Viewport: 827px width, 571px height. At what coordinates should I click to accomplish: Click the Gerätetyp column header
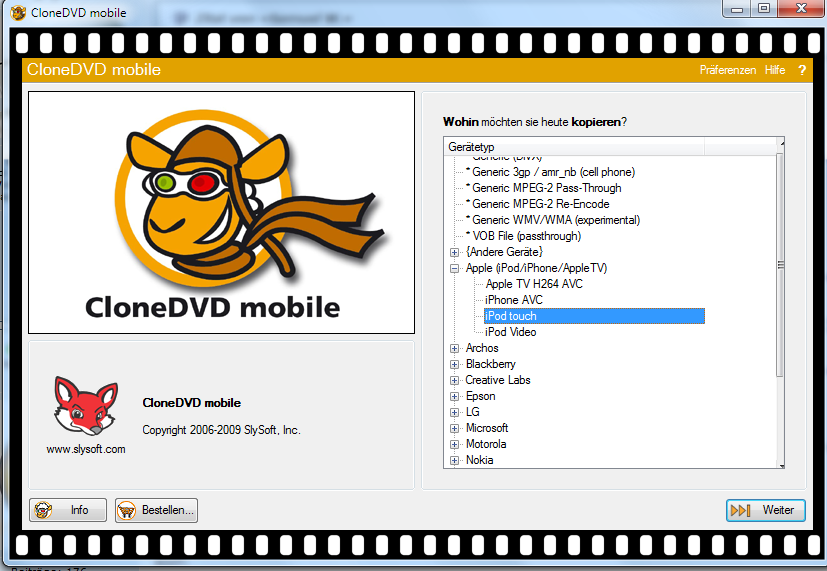point(574,147)
